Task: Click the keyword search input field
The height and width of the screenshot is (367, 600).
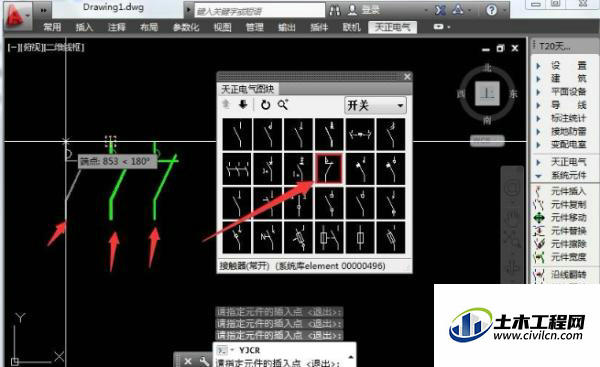Action: coord(259,10)
